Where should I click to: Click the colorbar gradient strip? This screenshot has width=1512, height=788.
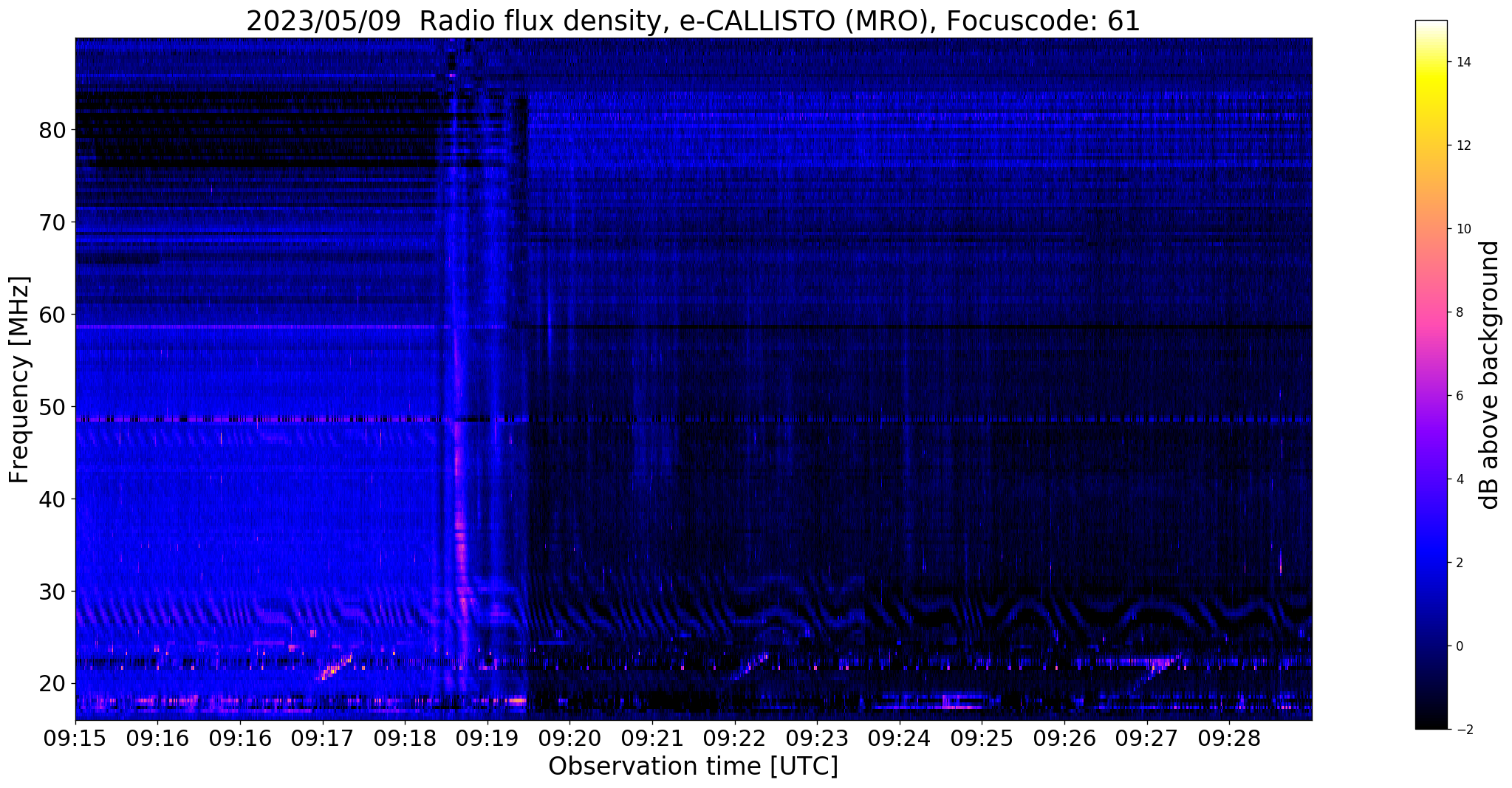click(1431, 374)
